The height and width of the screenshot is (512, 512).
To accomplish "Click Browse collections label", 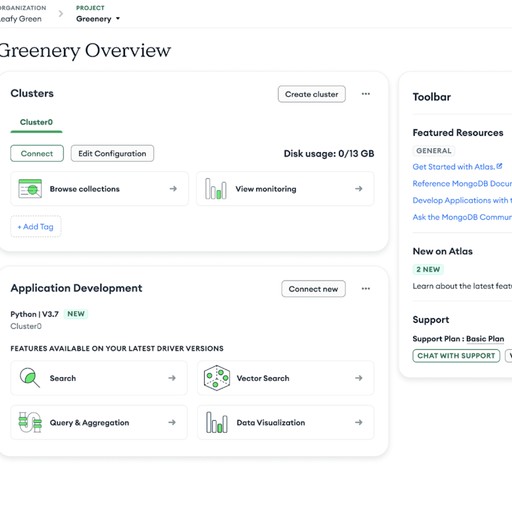I will coord(85,189).
